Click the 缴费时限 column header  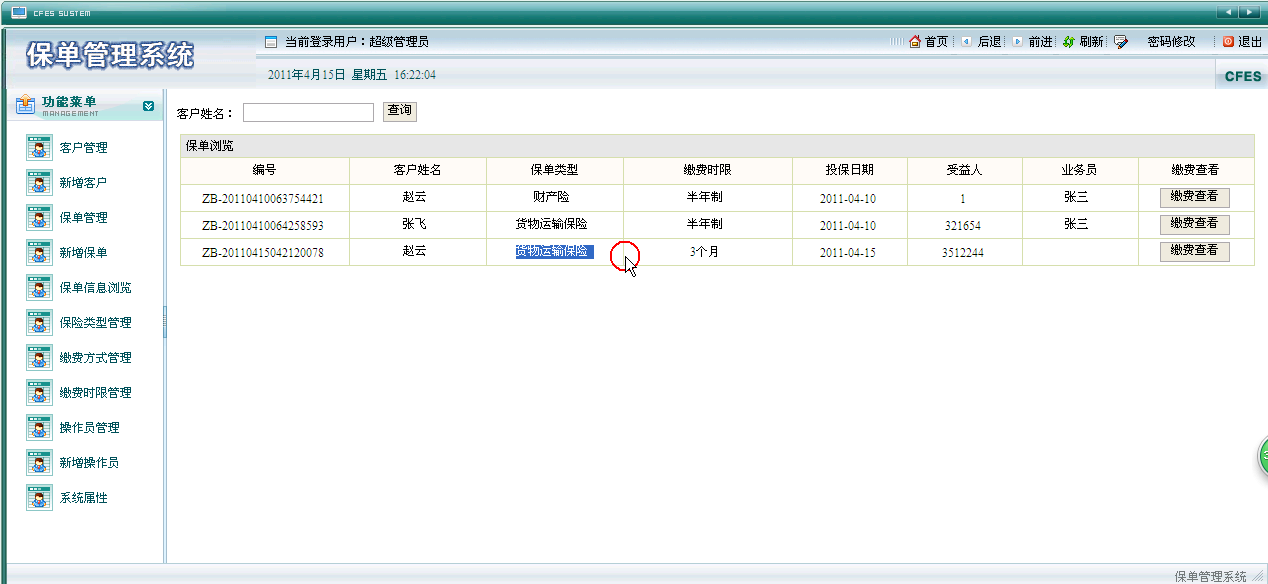708,171
